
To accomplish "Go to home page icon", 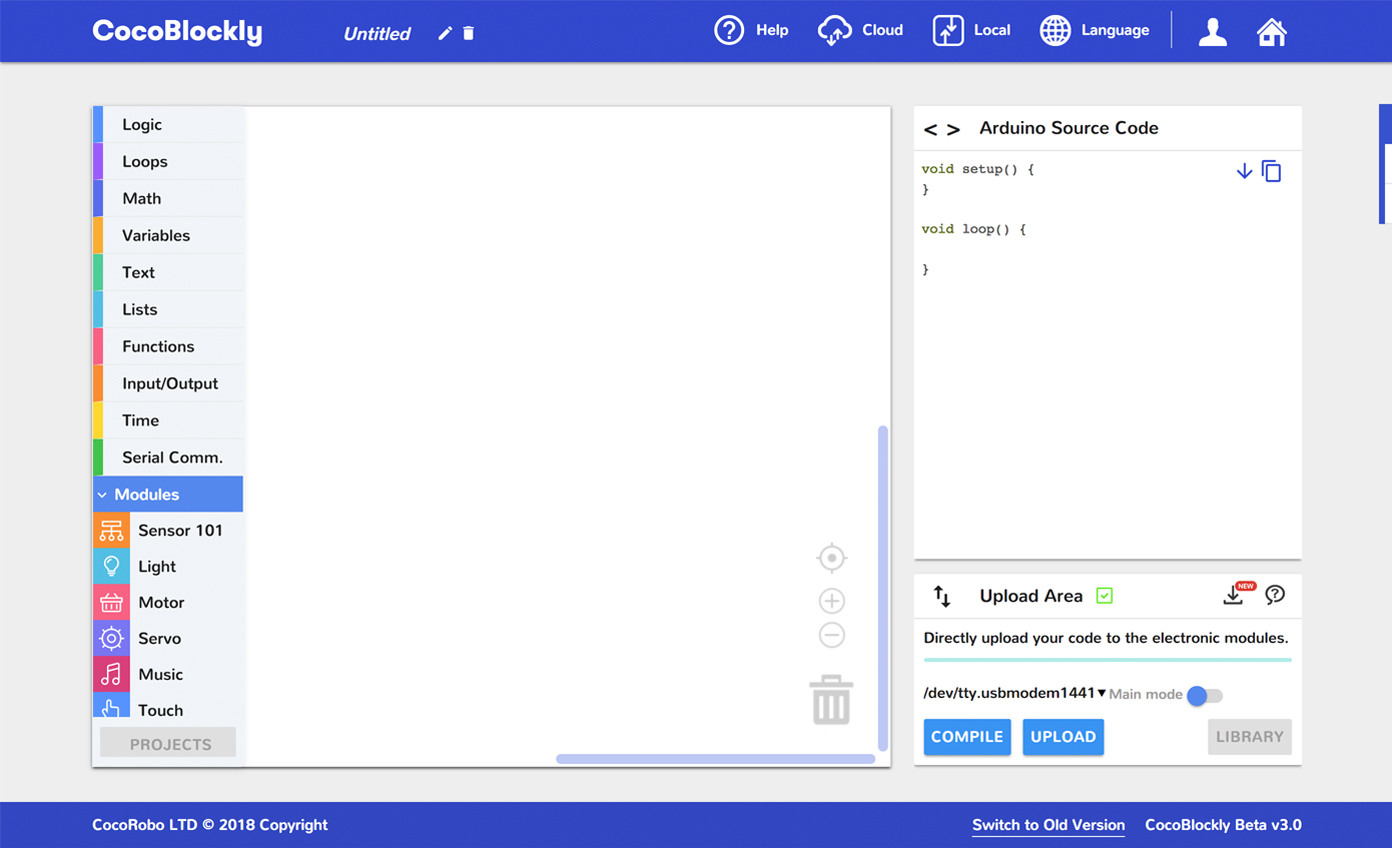I will point(1271,31).
